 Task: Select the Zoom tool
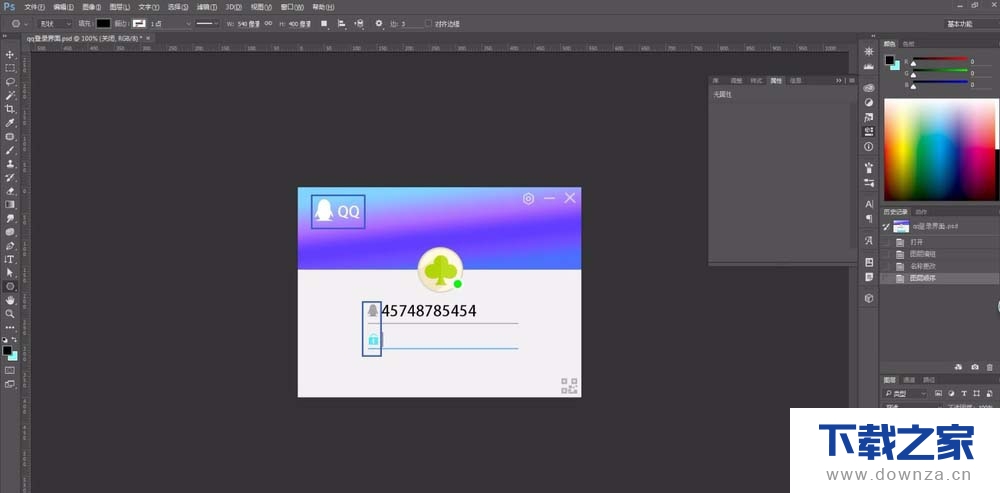10,313
